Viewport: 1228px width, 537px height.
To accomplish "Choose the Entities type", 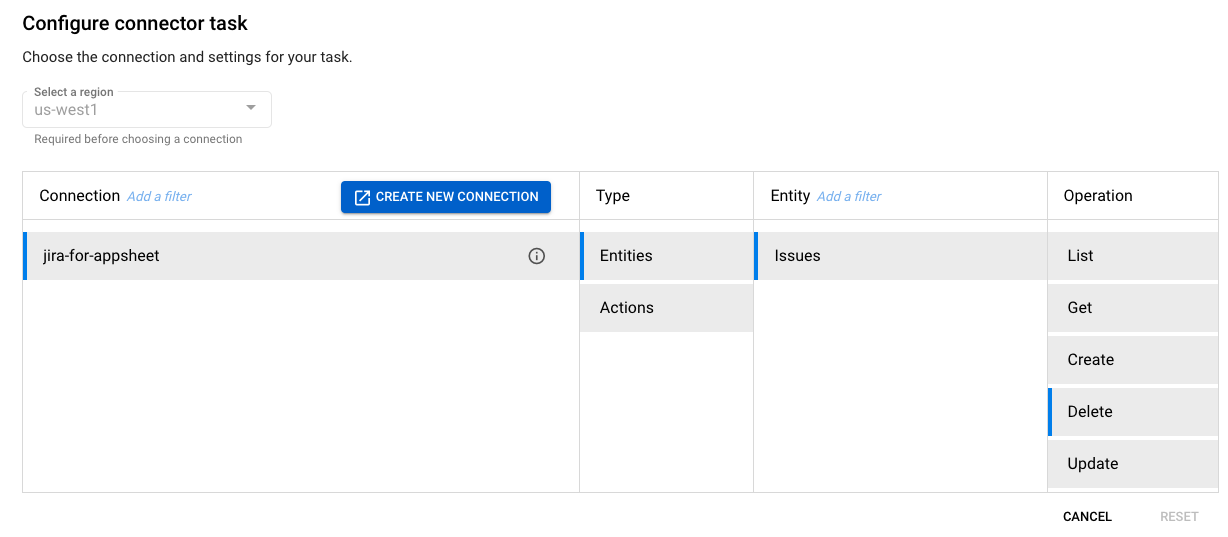I will (626, 256).
